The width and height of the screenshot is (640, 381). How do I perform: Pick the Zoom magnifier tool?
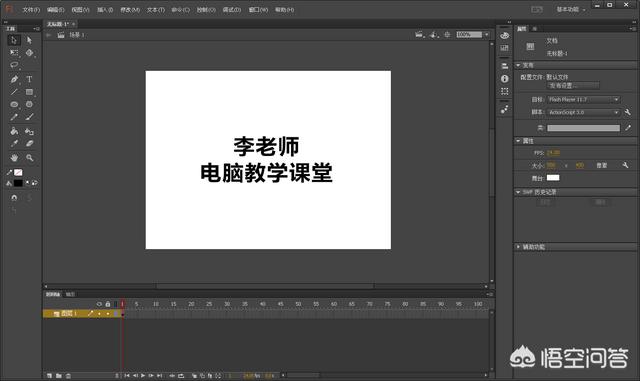pyautogui.click(x=29, y=158)
